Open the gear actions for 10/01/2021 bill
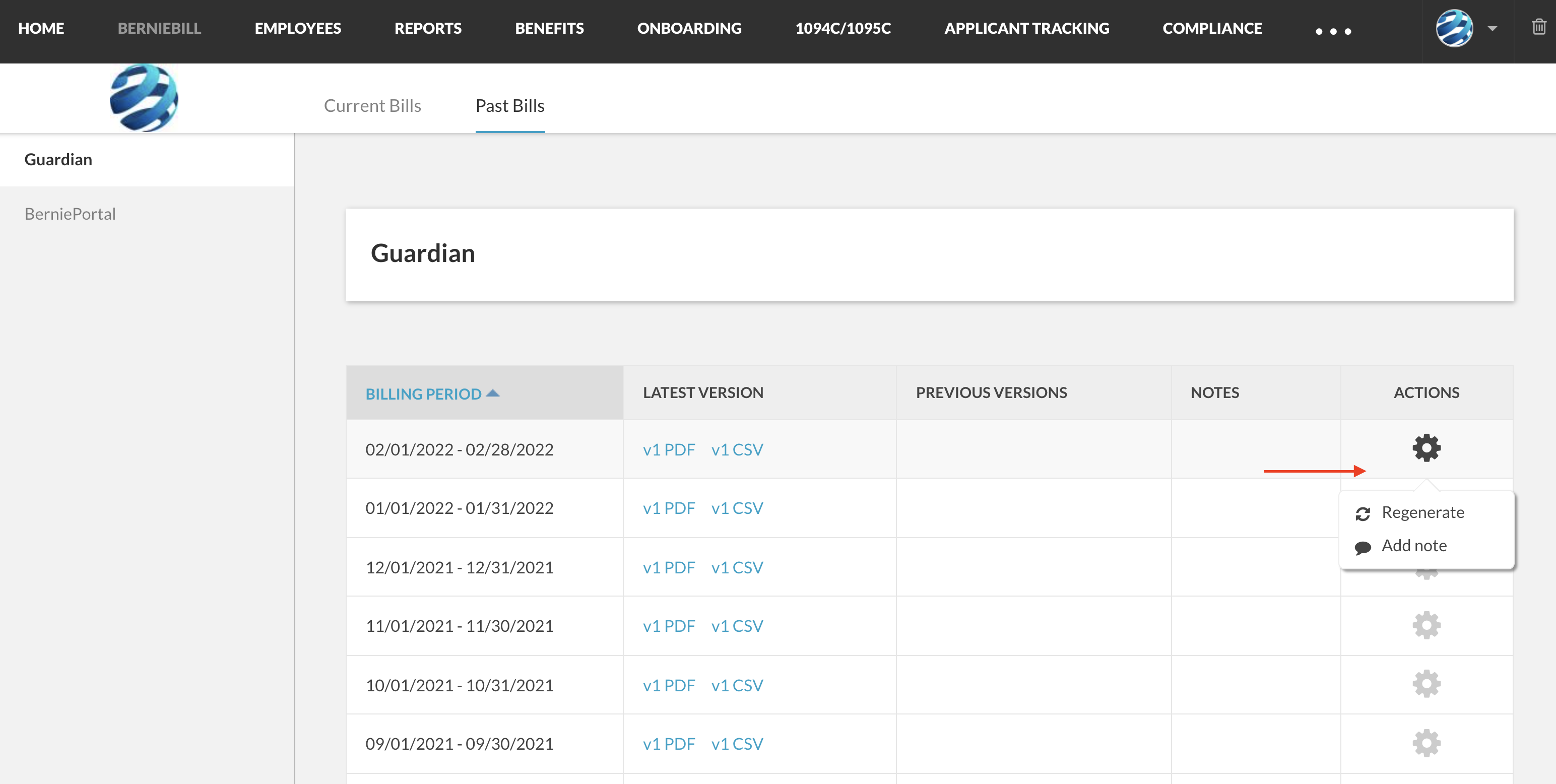This screenshot has height=784, width=1556. pos(1426,684)
